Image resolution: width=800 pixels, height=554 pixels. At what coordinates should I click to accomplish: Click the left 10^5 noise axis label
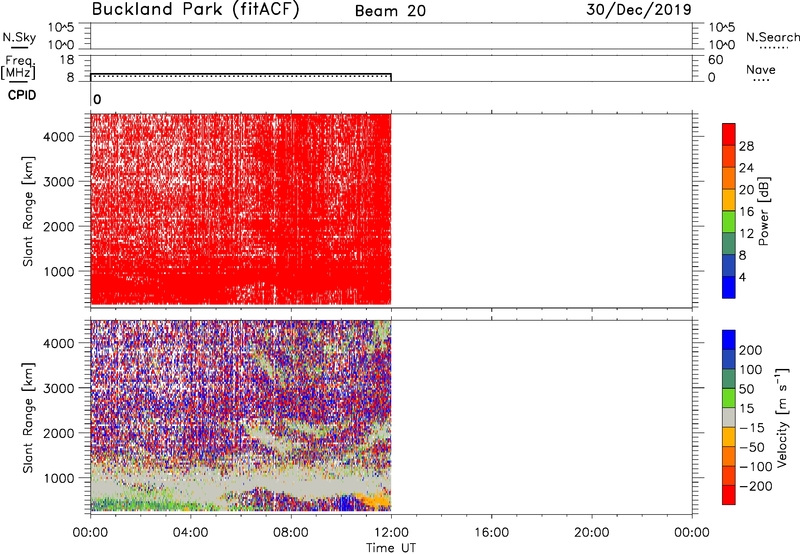tap(61, 27)
